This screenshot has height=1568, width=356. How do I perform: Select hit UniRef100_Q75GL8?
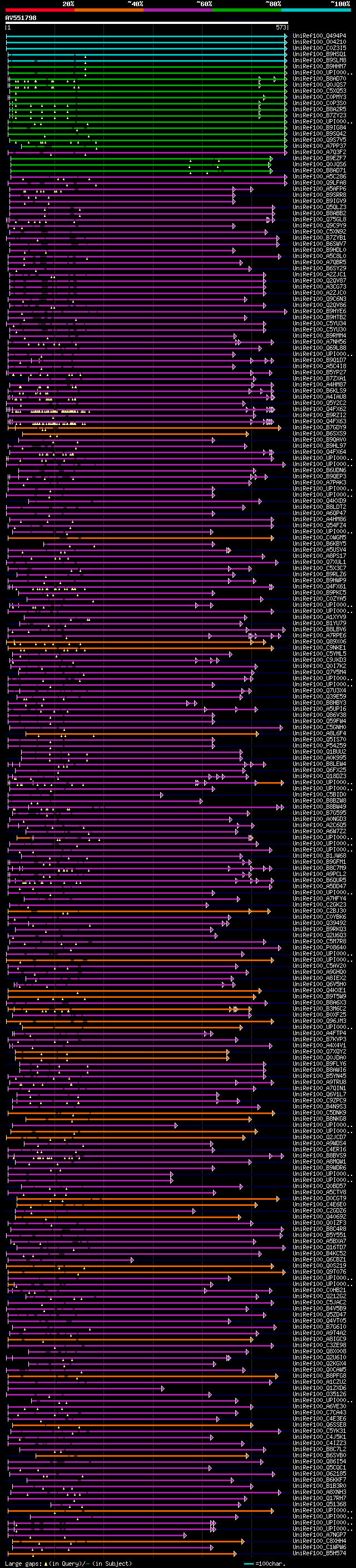click(319, 219)
